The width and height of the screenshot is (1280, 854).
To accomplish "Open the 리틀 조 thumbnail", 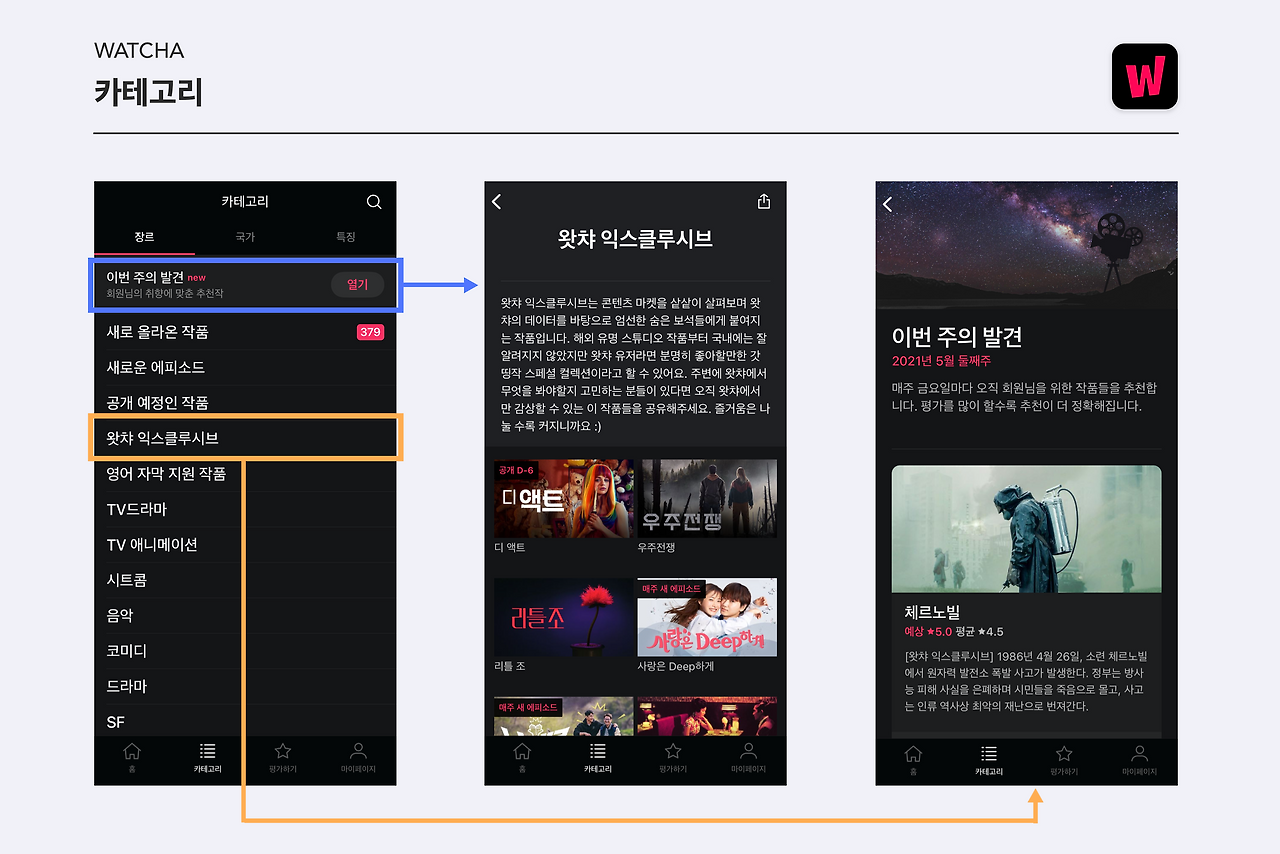I will (564, 617).
